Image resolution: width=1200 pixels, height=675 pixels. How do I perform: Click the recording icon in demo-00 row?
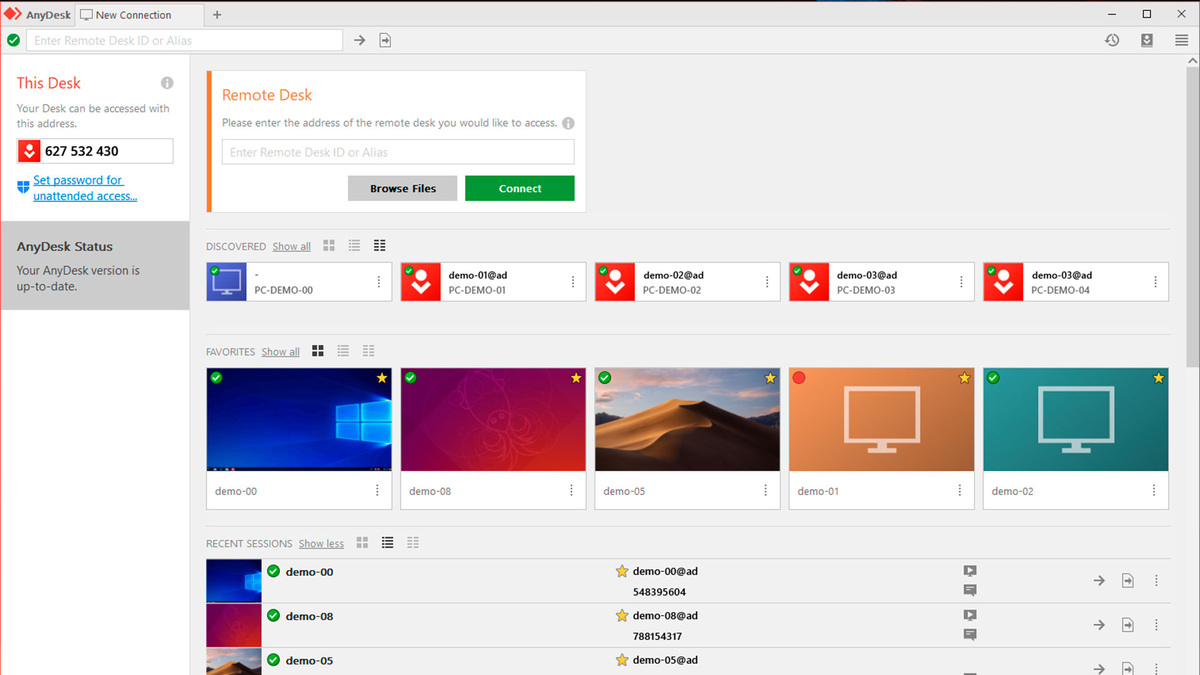click(969, 571)
